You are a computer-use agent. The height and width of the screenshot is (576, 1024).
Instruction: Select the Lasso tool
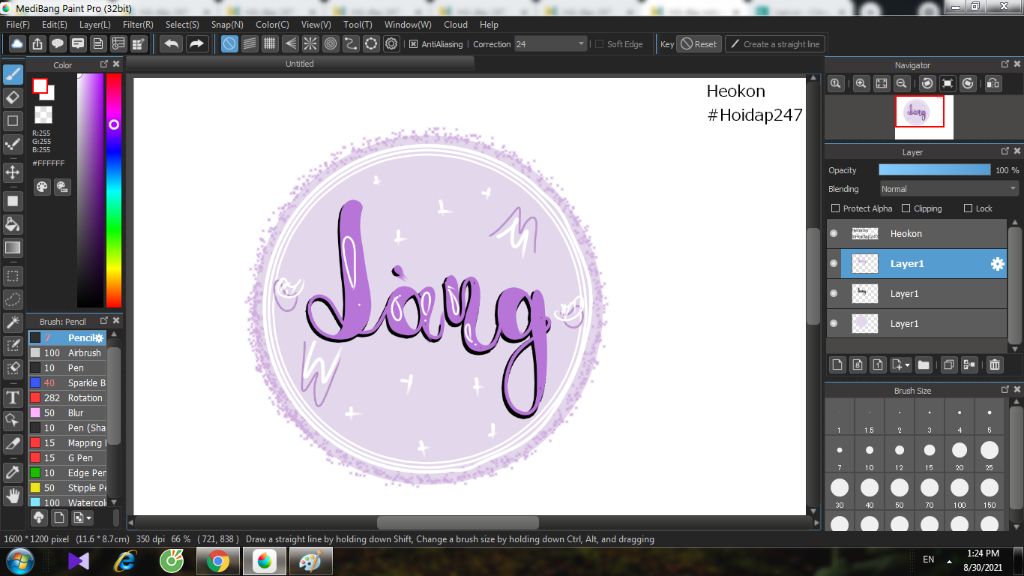13,299
